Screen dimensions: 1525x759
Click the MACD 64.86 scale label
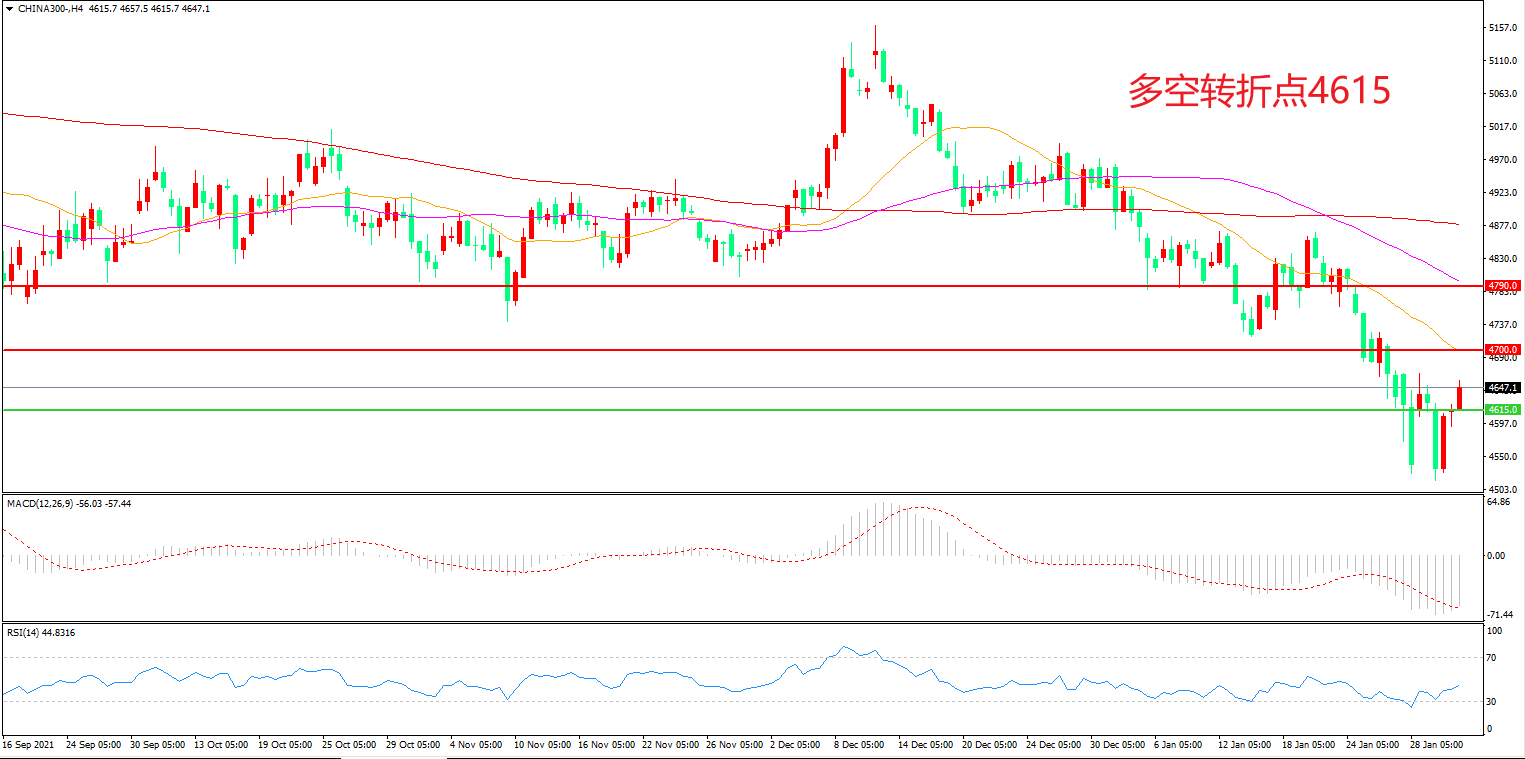[1499, 502]
